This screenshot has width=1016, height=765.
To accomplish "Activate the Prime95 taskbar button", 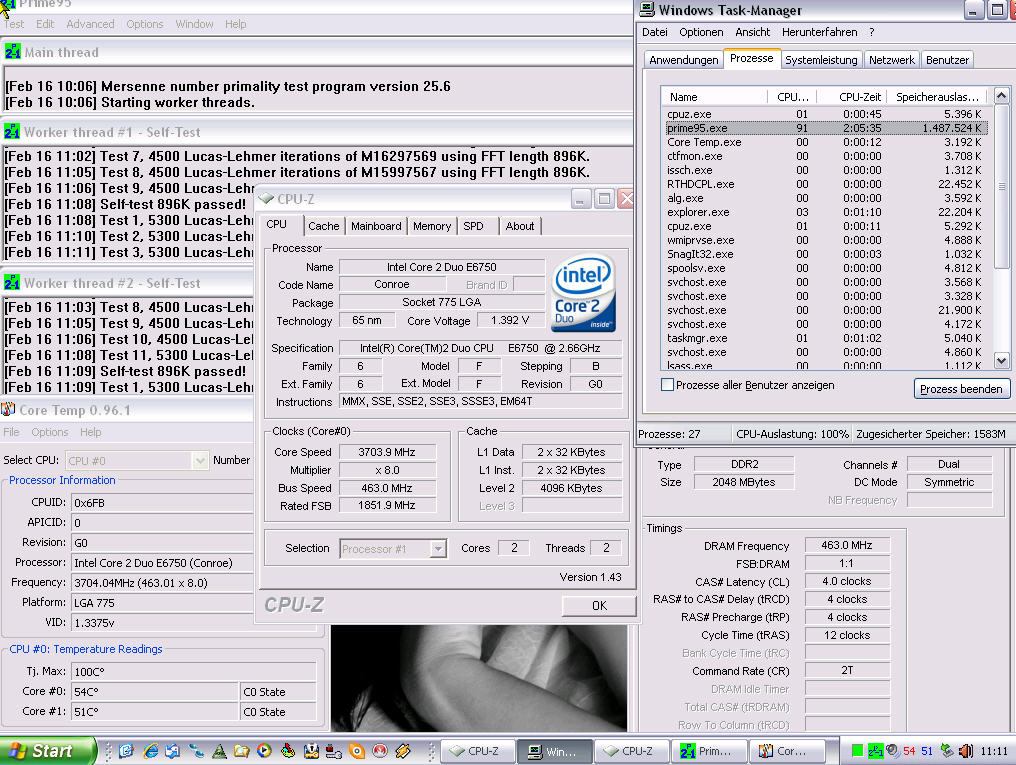I will coord(710,751).
